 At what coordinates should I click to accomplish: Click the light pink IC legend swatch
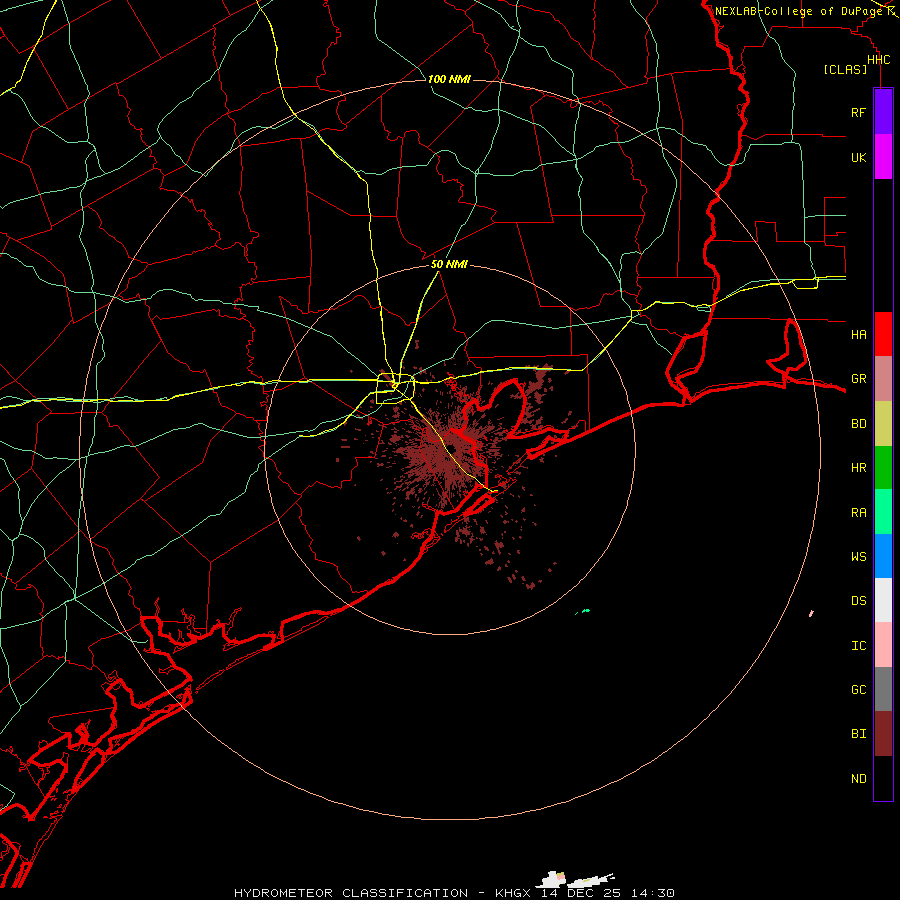883,645
